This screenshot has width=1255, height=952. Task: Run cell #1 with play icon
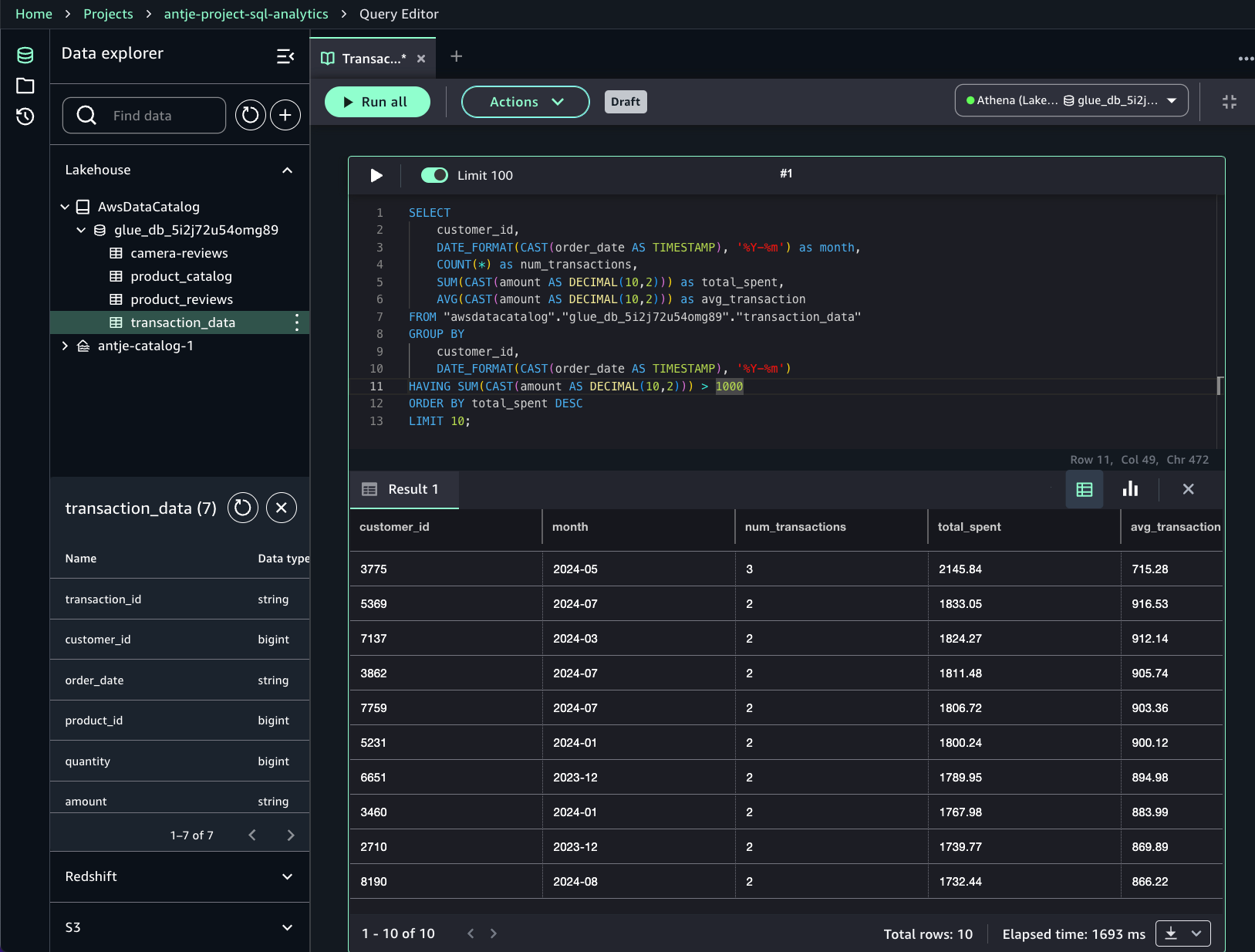pyautogui.click(x=376, y=175)
